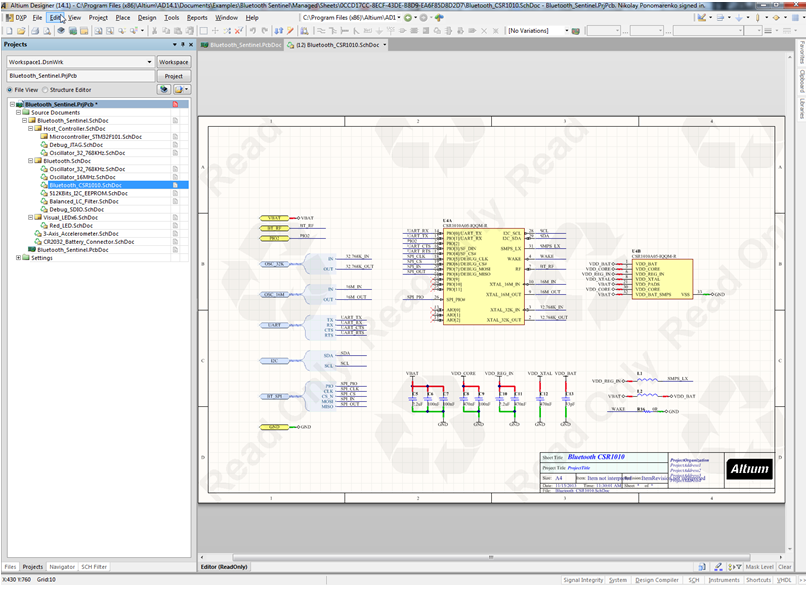Switch to Bluetooth_Sentinel.PcbDoc tab
Viewport: 807px width, 589px height.
[241, 45]
